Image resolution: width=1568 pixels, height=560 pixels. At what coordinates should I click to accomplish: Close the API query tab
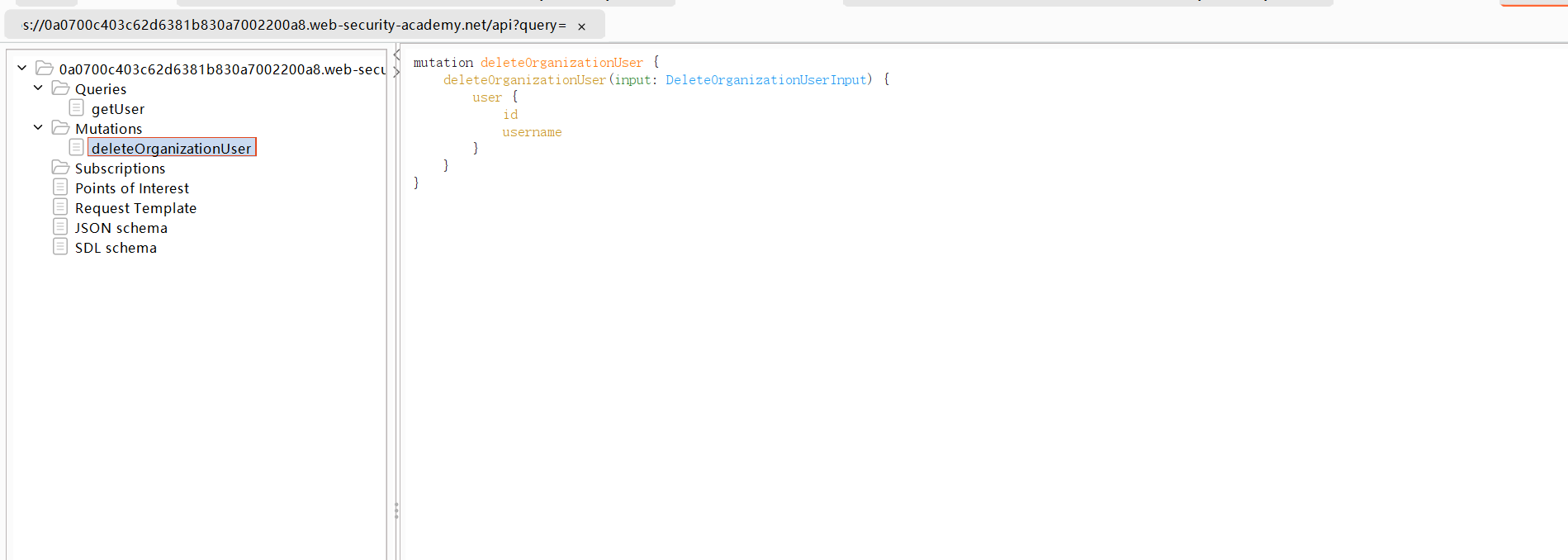[x=581, y=26]
